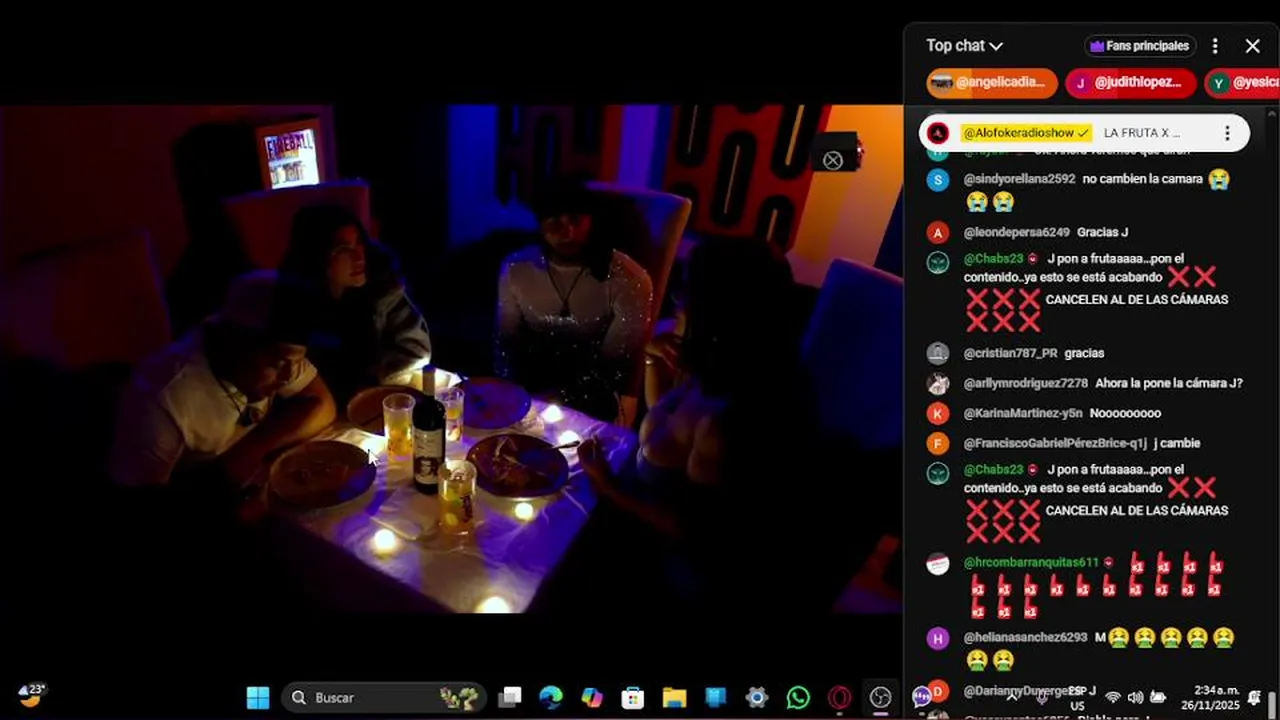This screenshot has height=720, width=1280.
Task: Click the @cristian787_PR avatar
Action: [937, 354]
